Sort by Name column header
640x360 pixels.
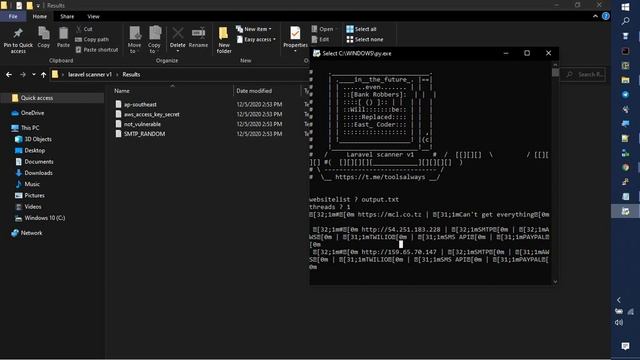point(122,91)
